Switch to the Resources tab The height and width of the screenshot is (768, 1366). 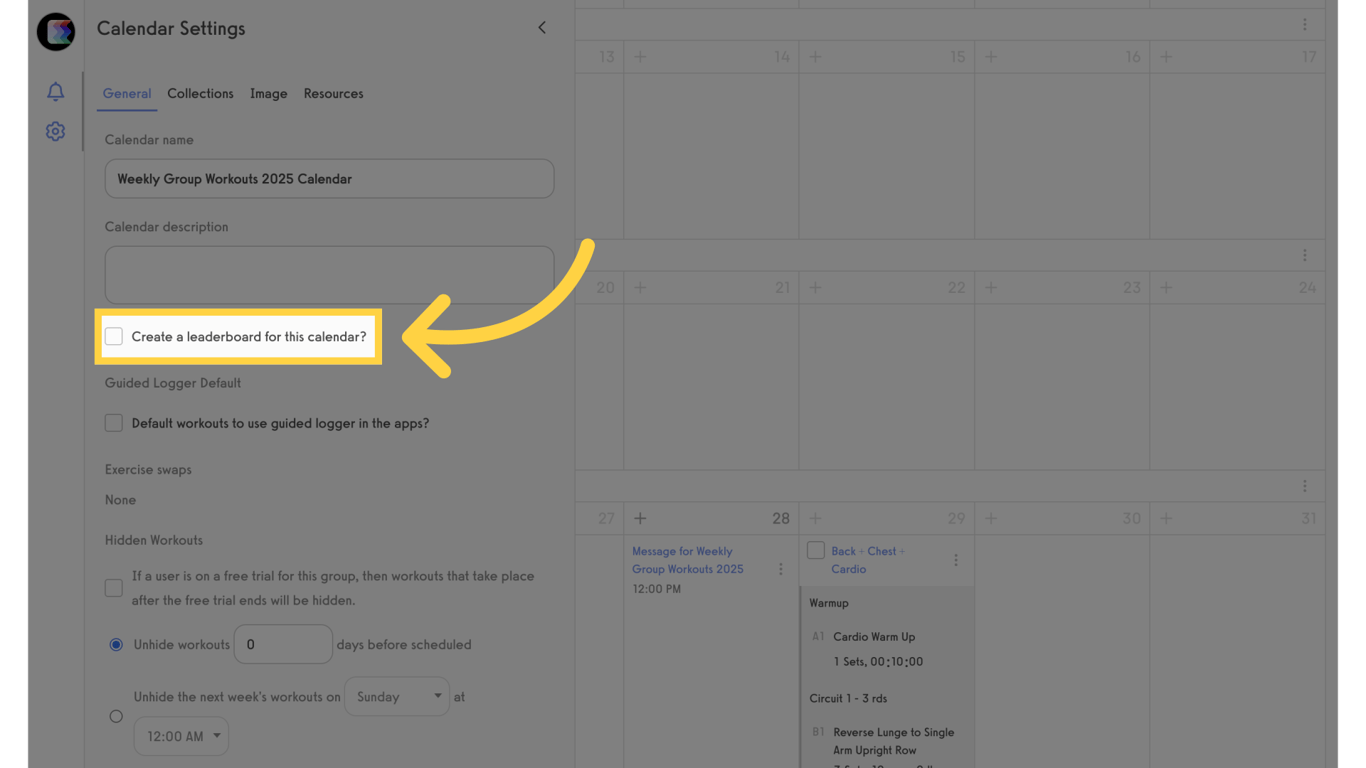pyautogui.click(x=333, y=93)
